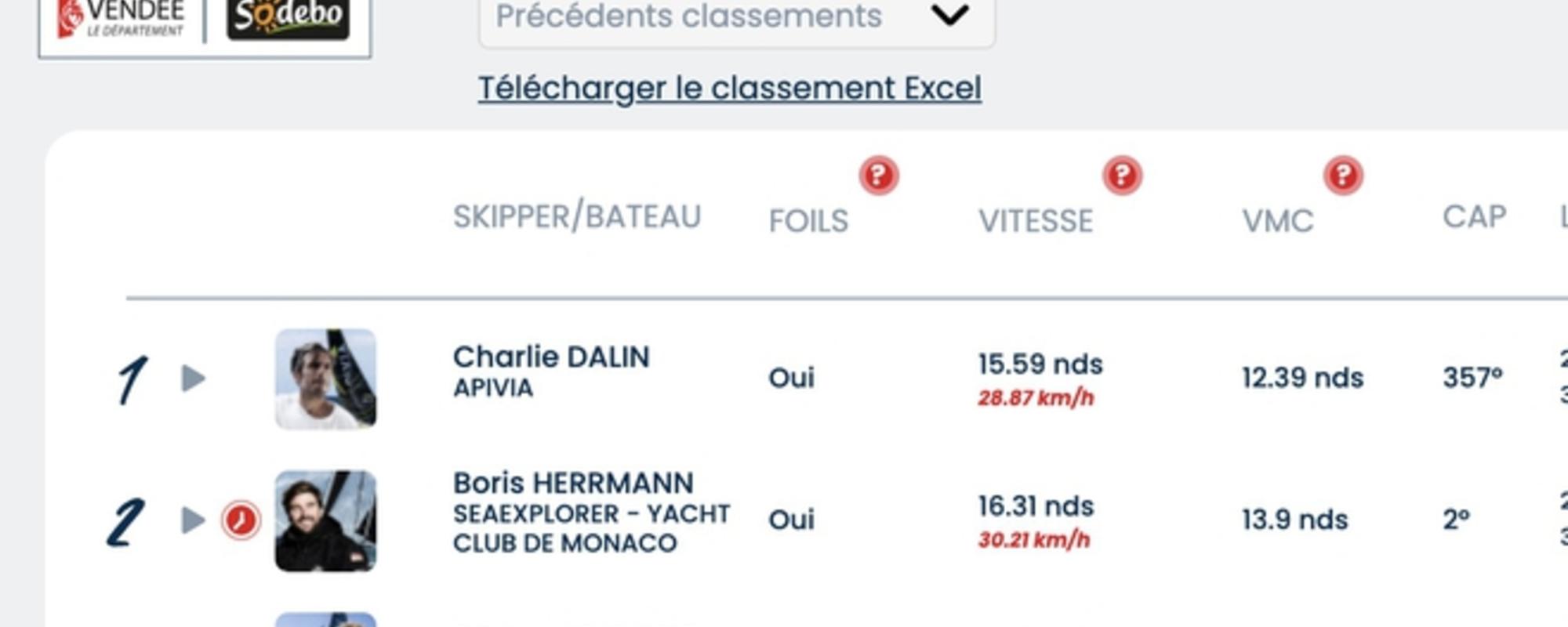Click the Sodebo sponsor logo
This screenshot has height=627, width=1568.
point(288,17)
